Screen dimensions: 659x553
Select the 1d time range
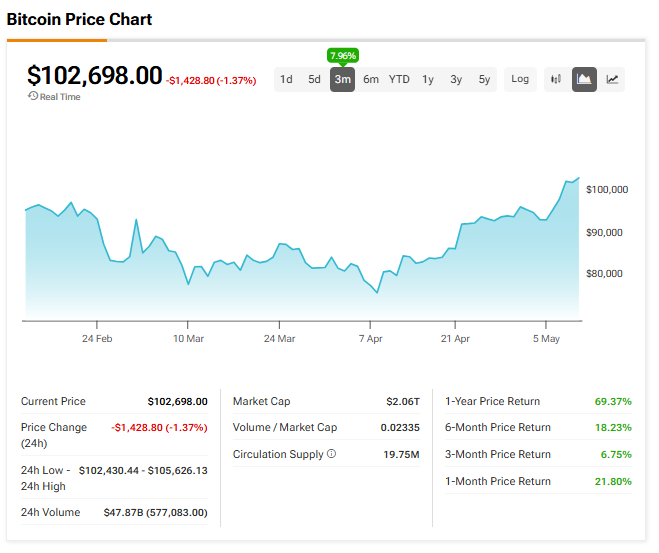tap(286, 79)
